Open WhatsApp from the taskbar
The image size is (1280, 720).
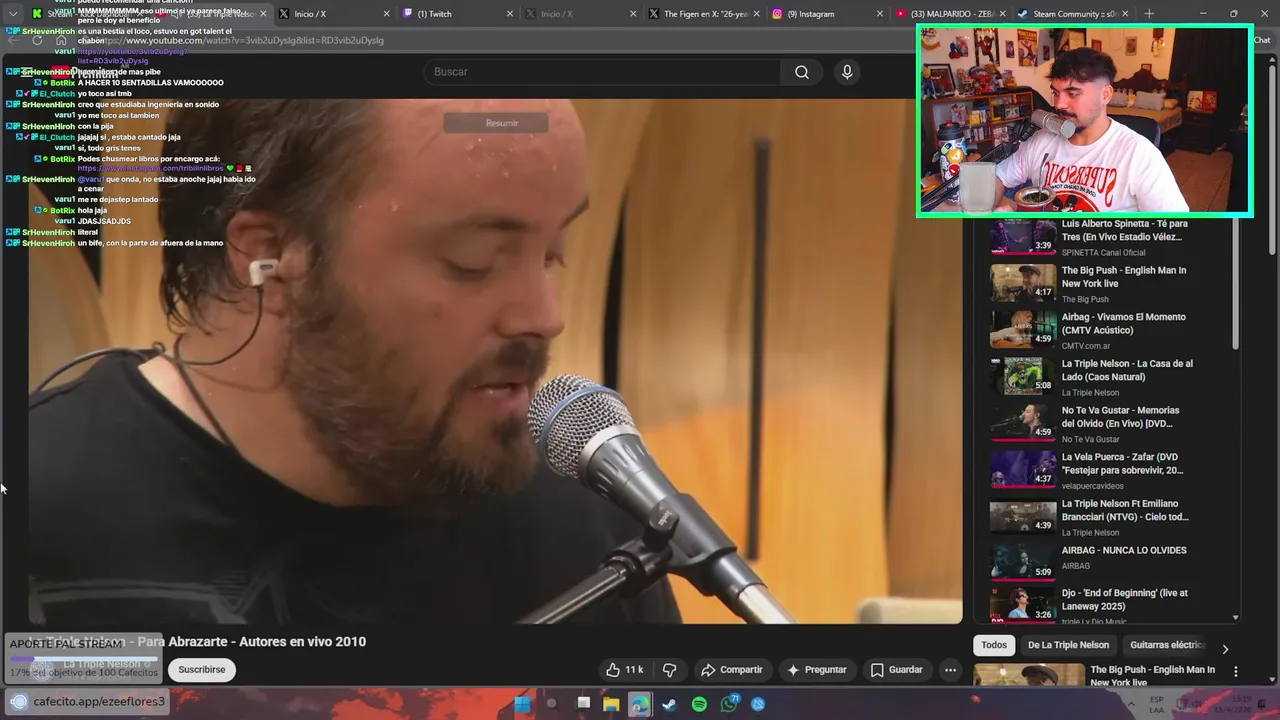tap(729, 704)
